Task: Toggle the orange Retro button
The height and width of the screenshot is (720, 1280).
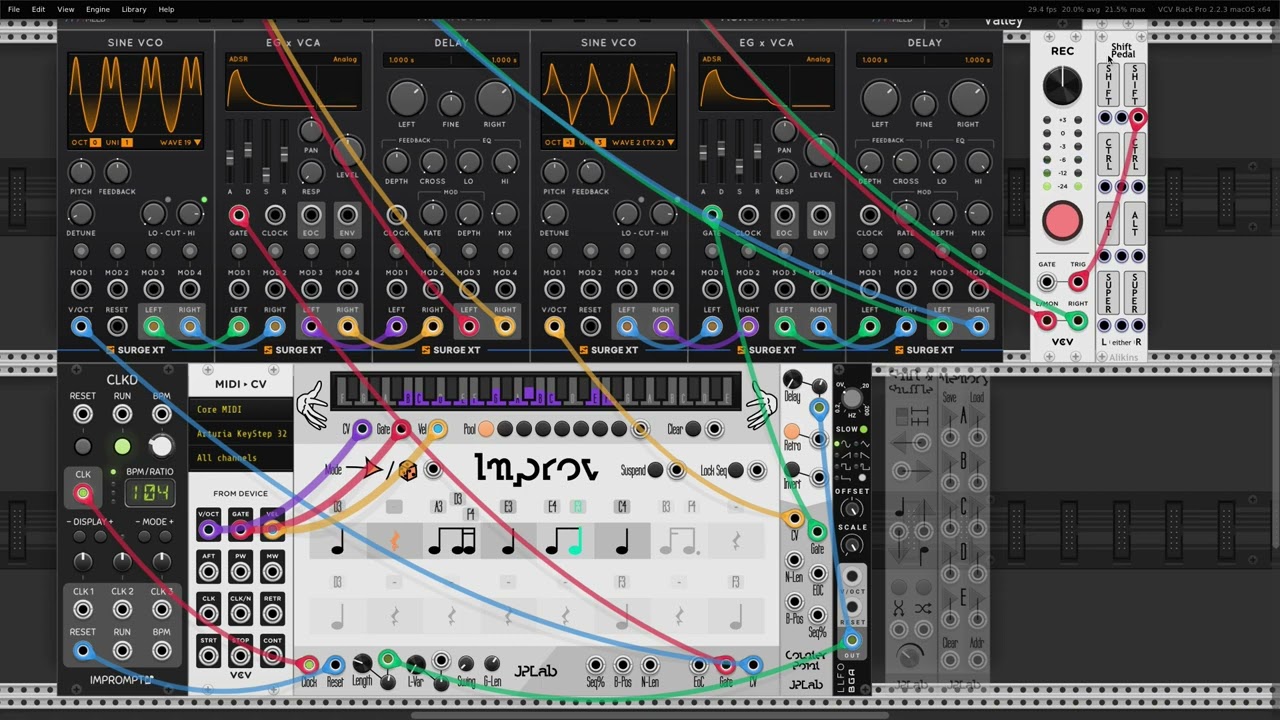Action: (792, 433)
